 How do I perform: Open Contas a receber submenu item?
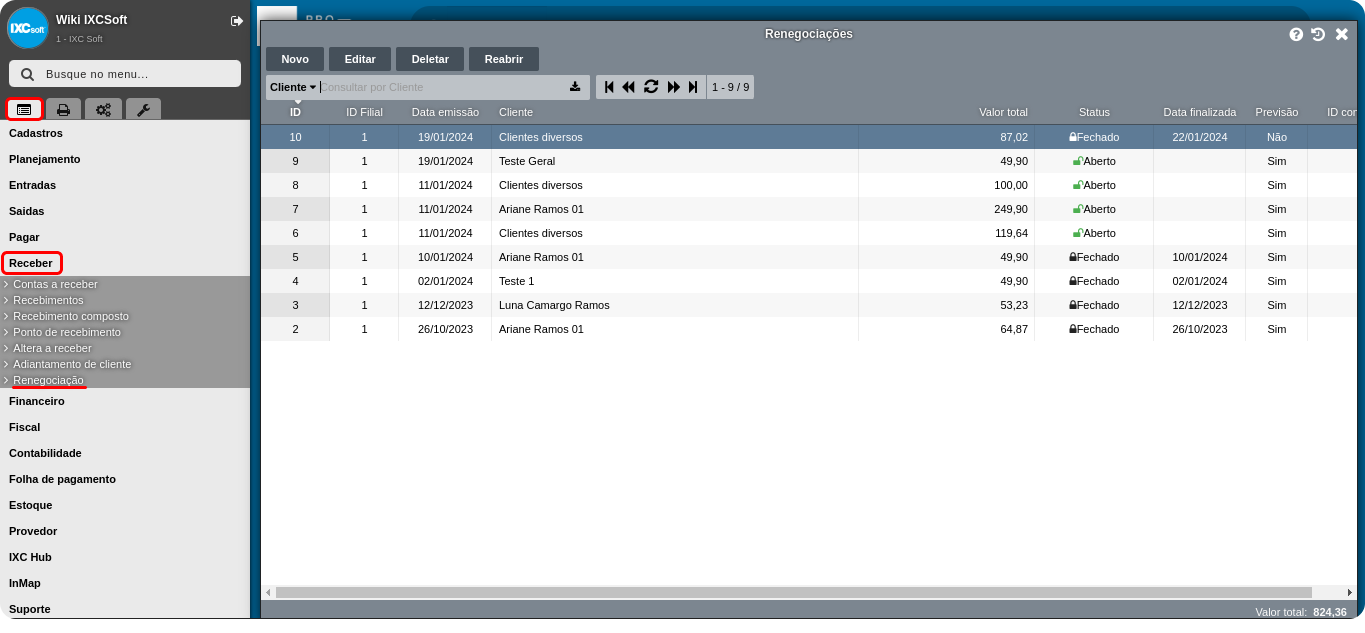point(55,284)
